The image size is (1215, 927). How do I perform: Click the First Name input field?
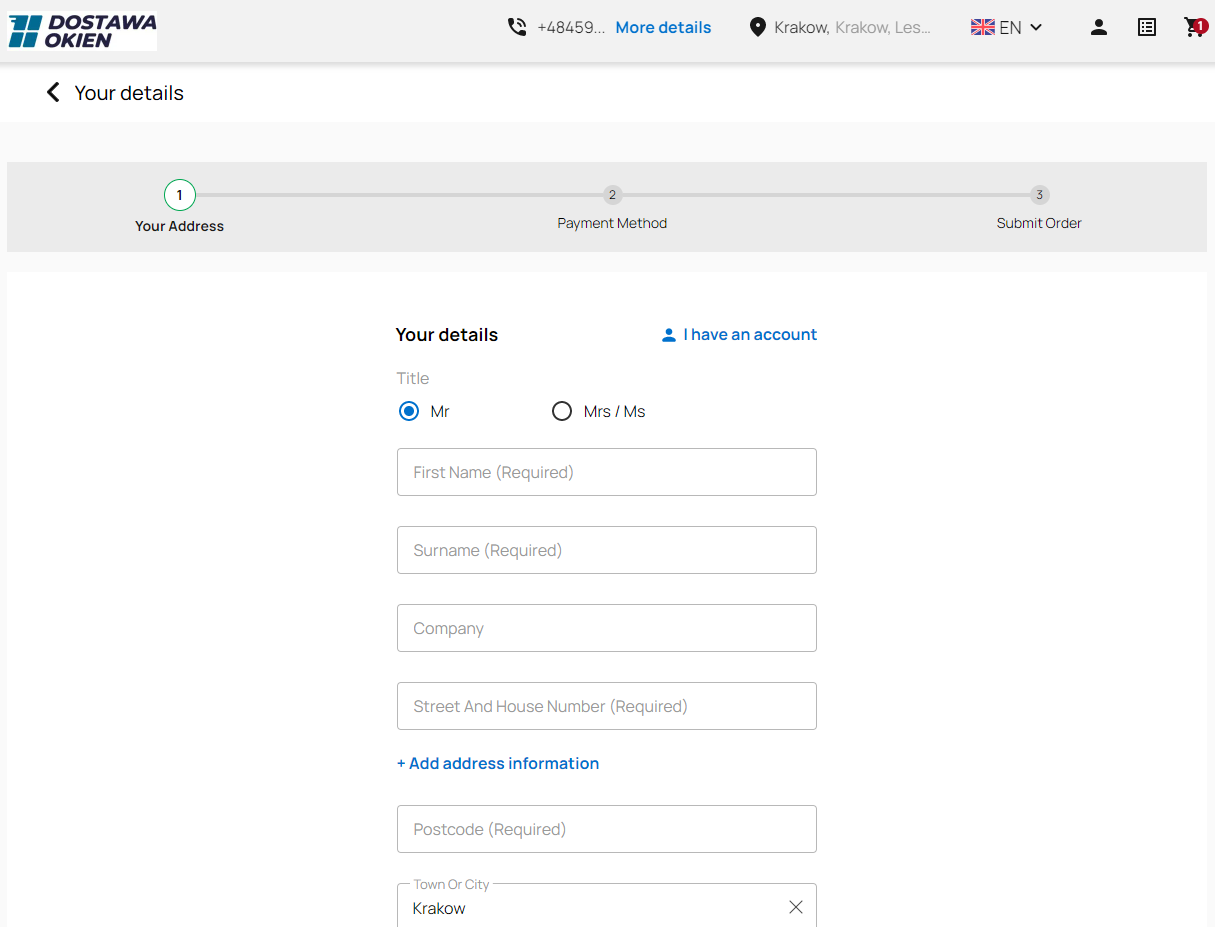606,472
